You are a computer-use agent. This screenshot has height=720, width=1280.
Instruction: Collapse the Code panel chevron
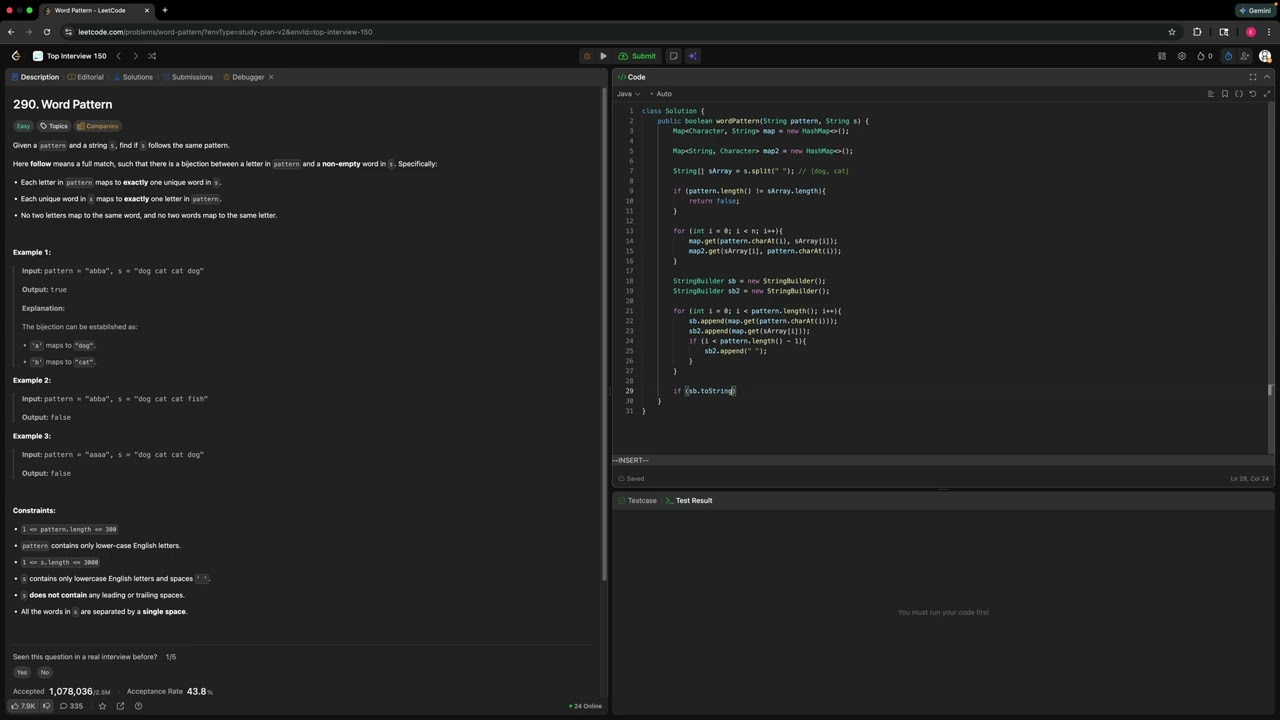(1267, 77)
